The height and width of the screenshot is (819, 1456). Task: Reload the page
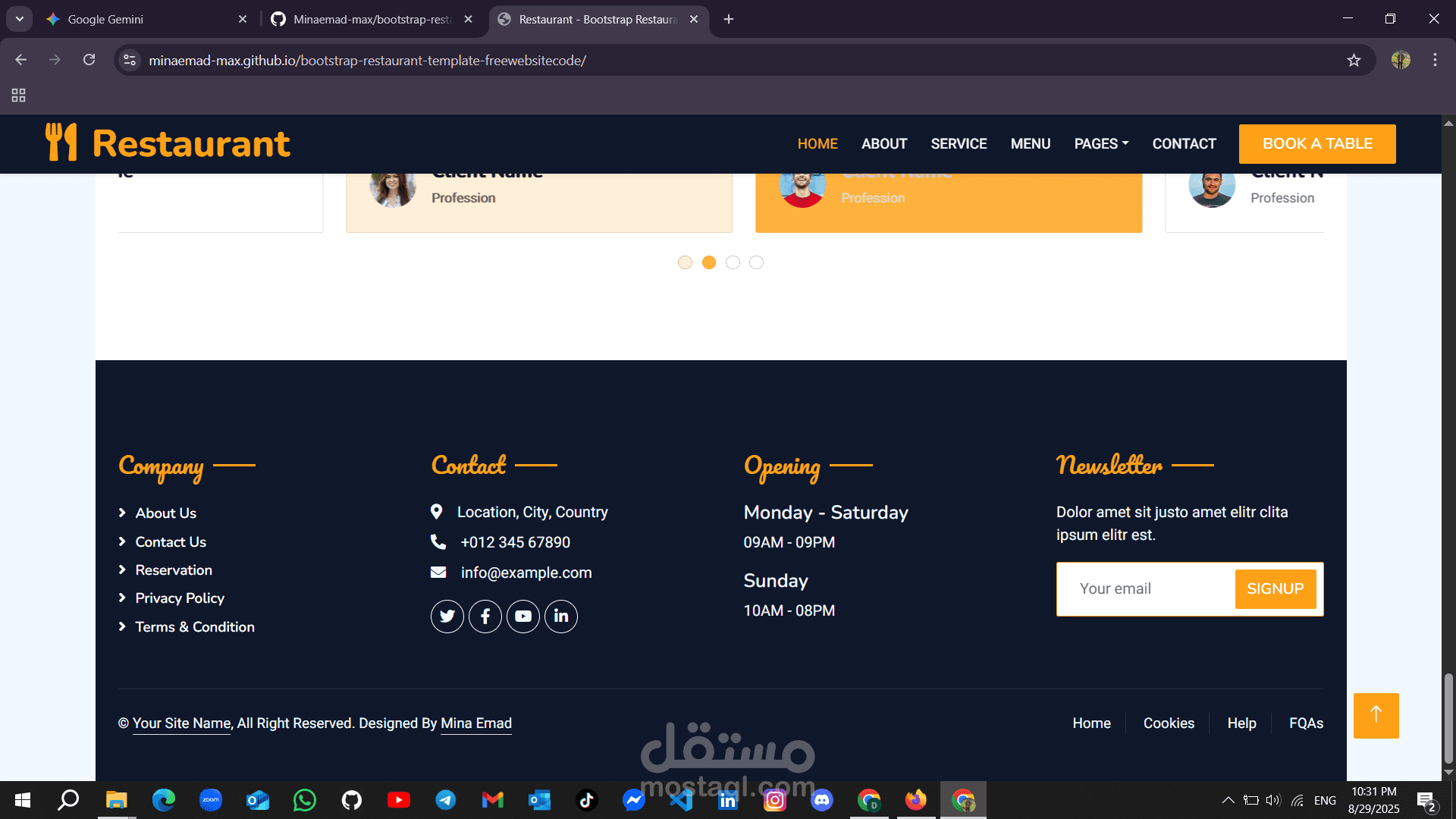89,60
